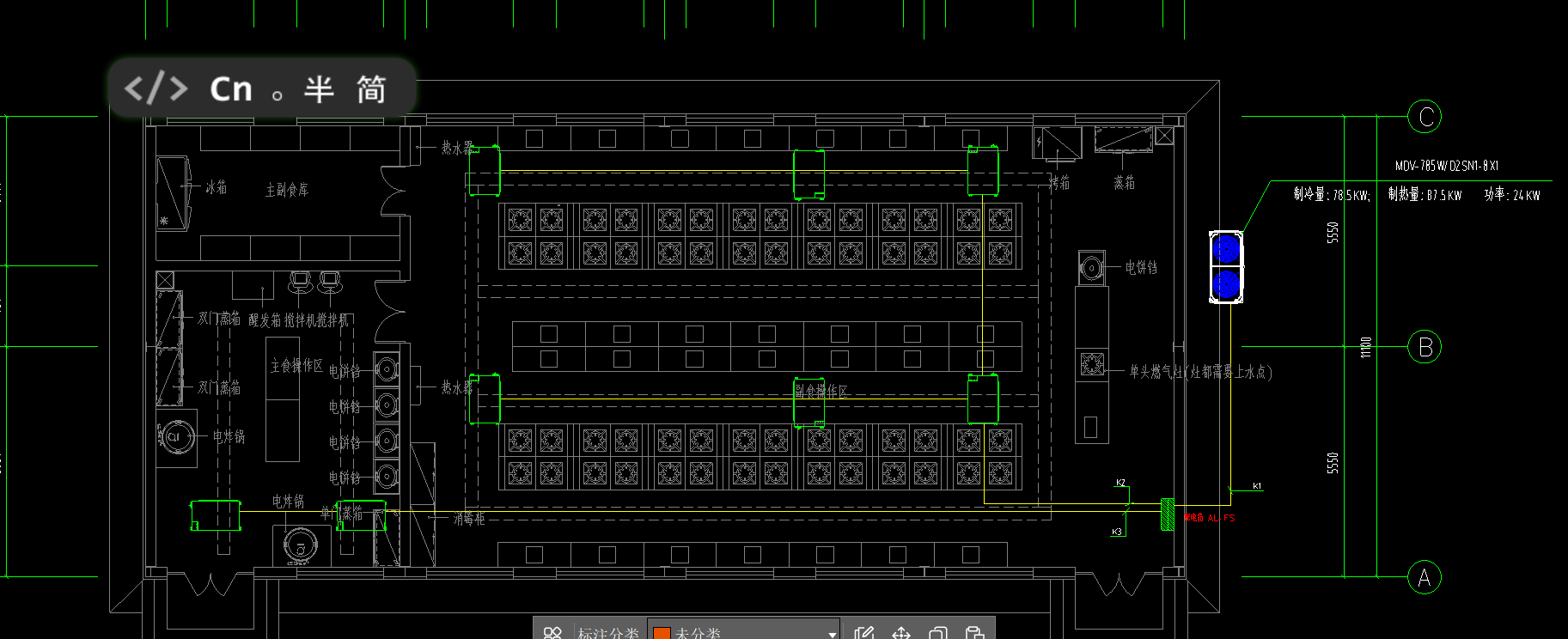Image resolution: width=1568 pixels, height=639 pixels.
Task: Click the 主副食库 room label
Action: coord(287,190)
